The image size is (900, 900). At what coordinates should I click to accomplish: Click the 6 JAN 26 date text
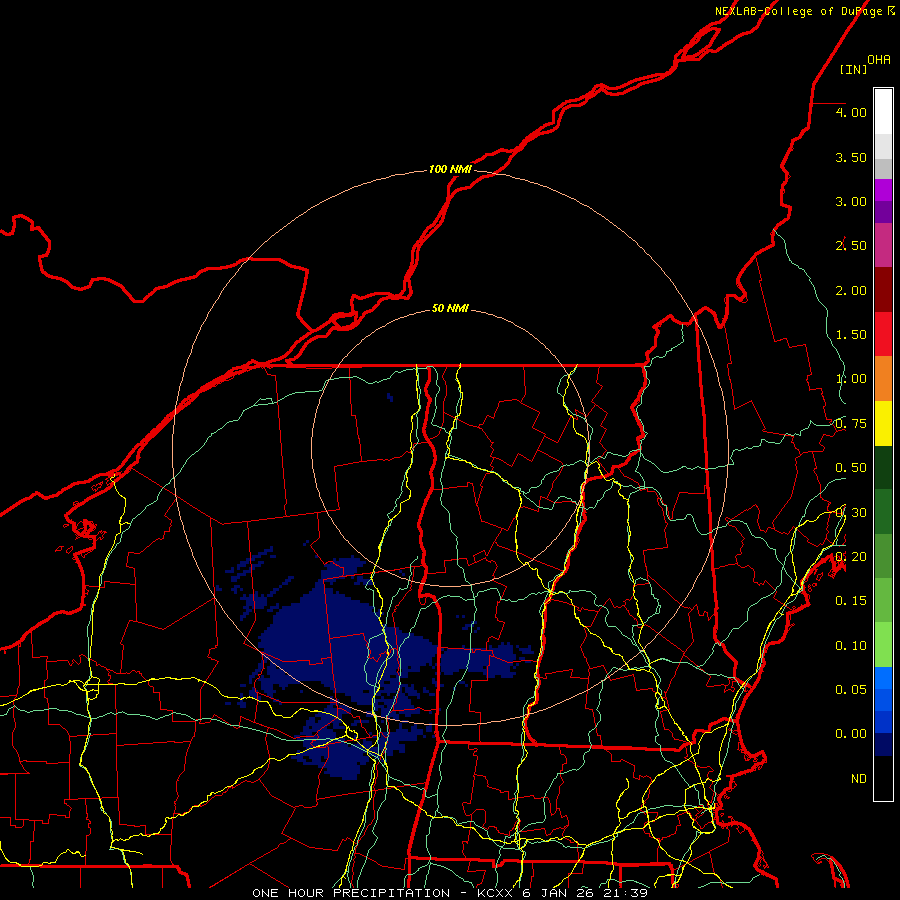click(558, 893)
